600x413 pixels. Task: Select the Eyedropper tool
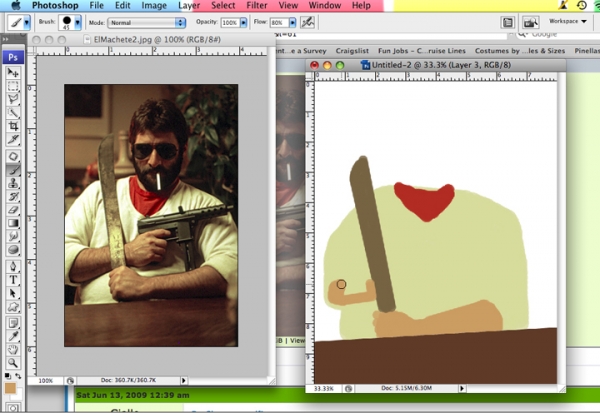point(13,336)
